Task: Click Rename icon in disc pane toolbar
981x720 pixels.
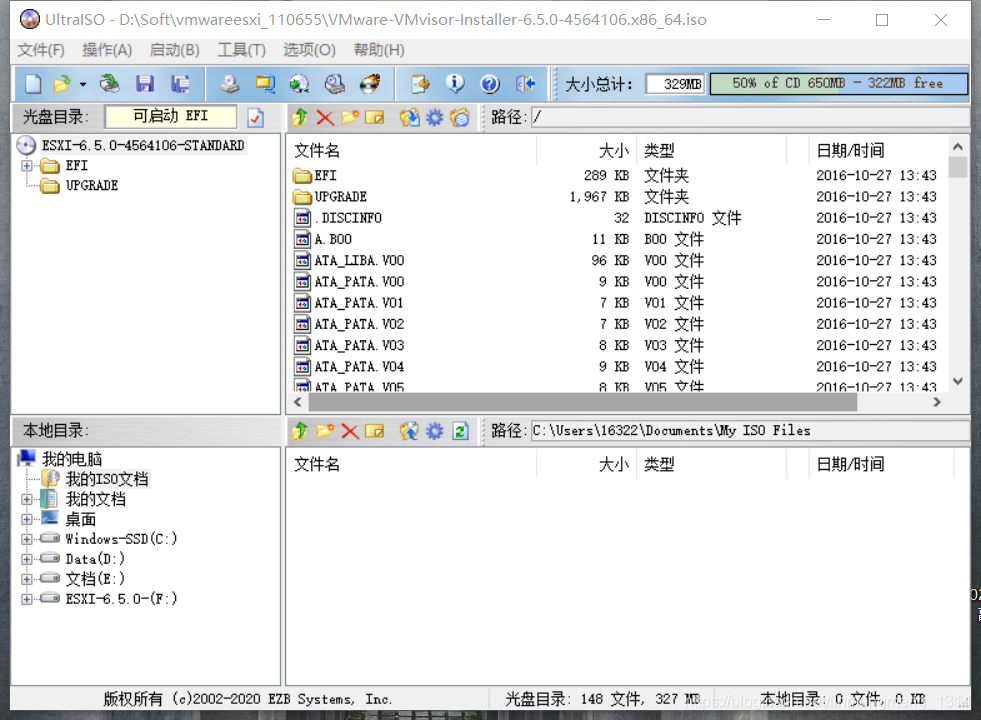Action: 374,118
